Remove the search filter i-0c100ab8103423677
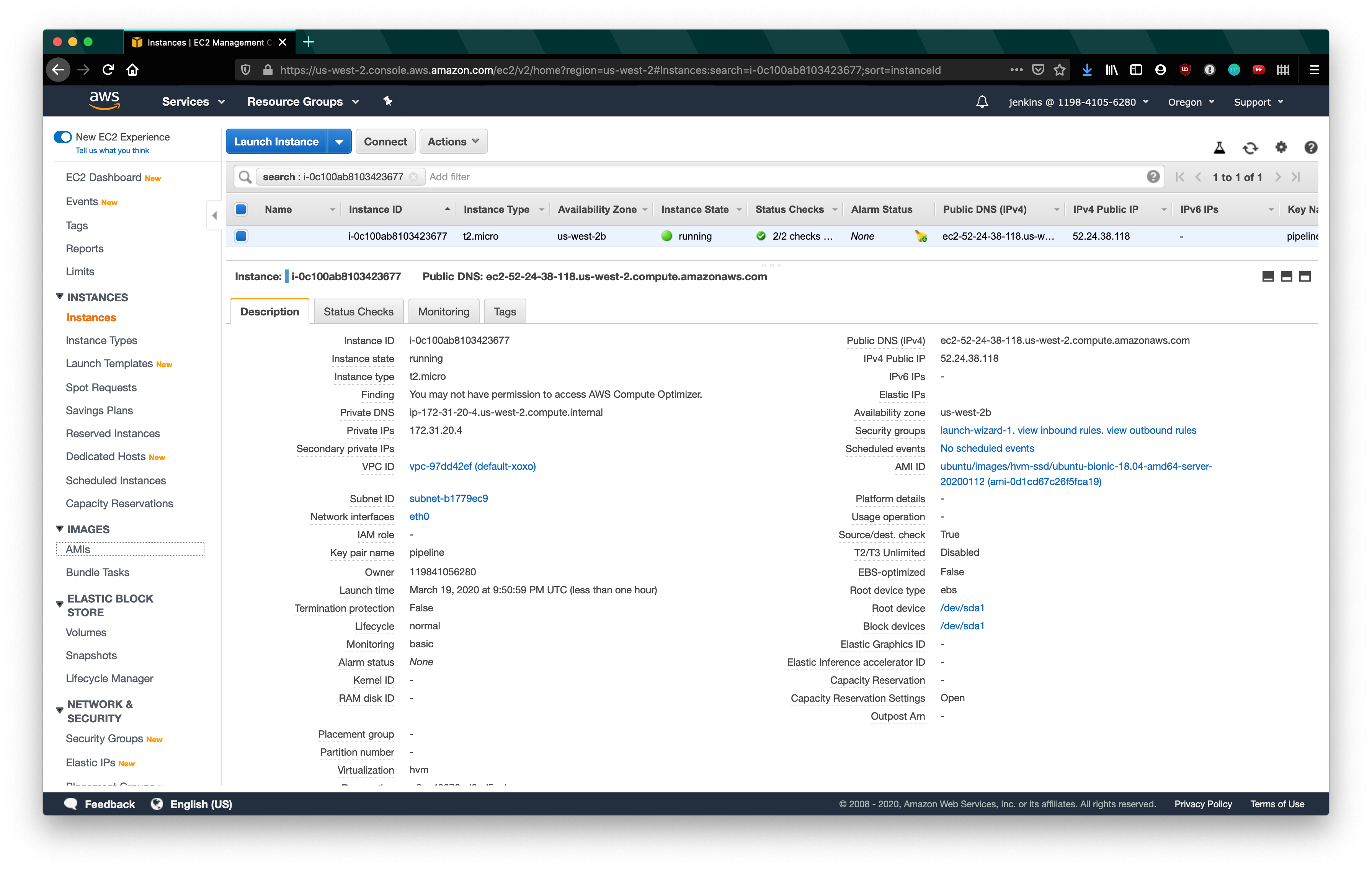 click(414, 177)
